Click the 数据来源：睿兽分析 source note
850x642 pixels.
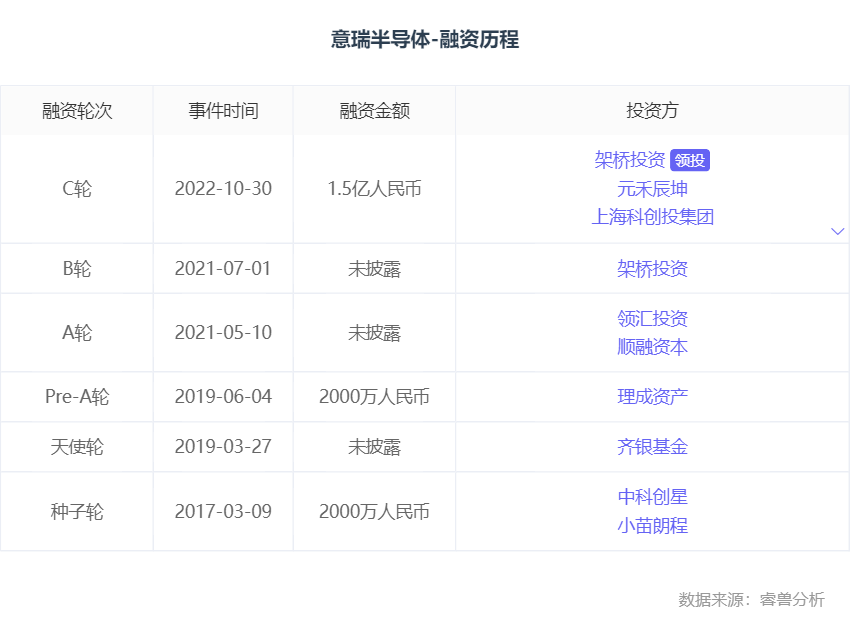[752, 599]
